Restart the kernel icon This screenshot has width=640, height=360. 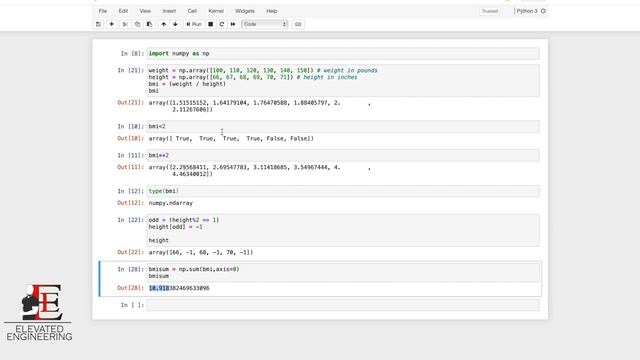[x=222, y=24]
